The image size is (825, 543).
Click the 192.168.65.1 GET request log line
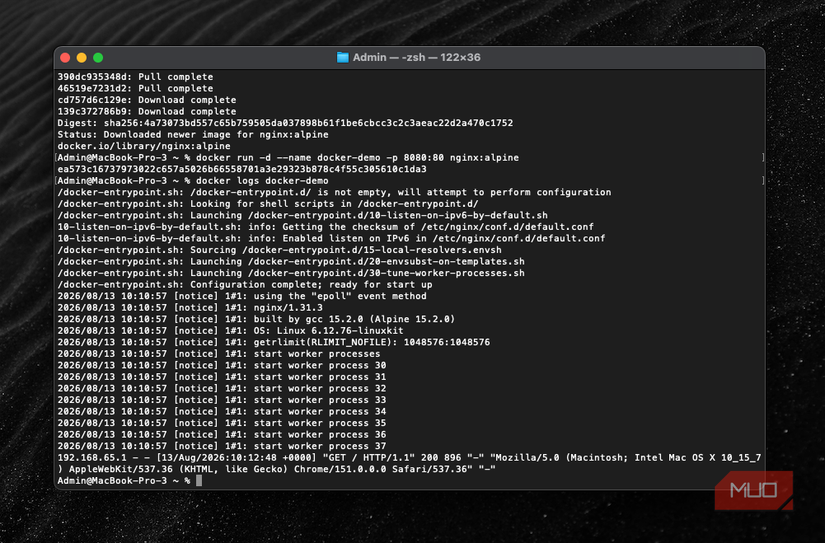pos(409,458)
